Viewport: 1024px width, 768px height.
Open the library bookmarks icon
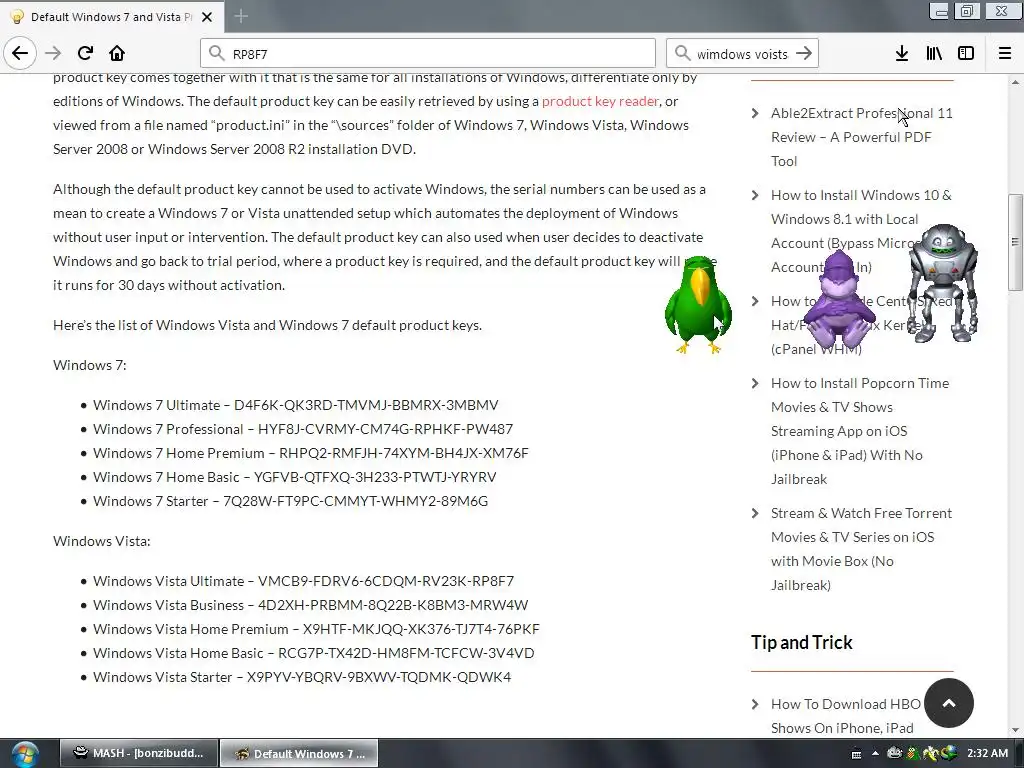pyautogui.click(x=934, y=54)
